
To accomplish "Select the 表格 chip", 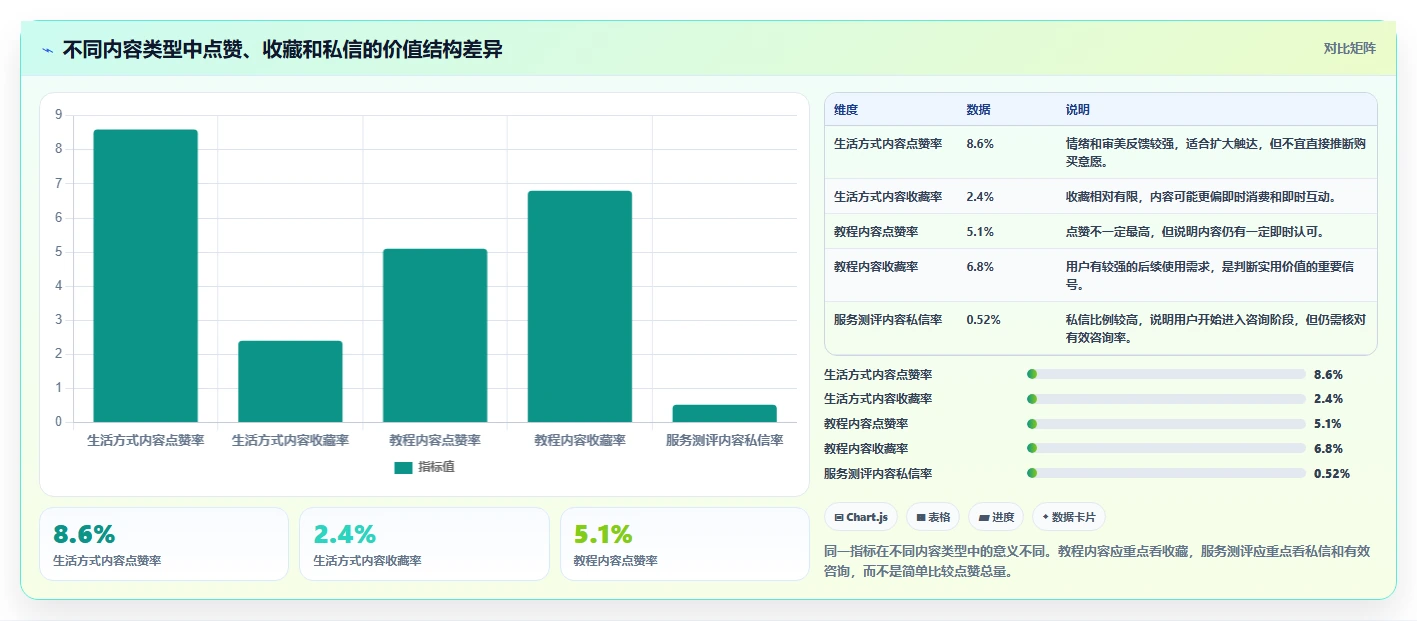I will click(932, 517).
